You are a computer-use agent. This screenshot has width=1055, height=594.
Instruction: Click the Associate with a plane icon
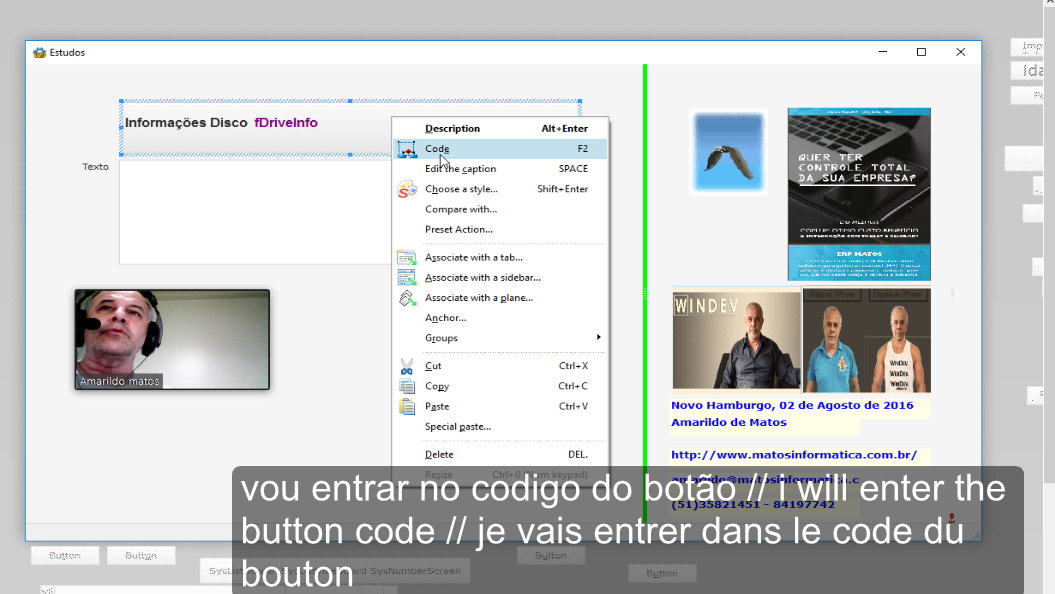pyautogui.click(x=407, y=298)
